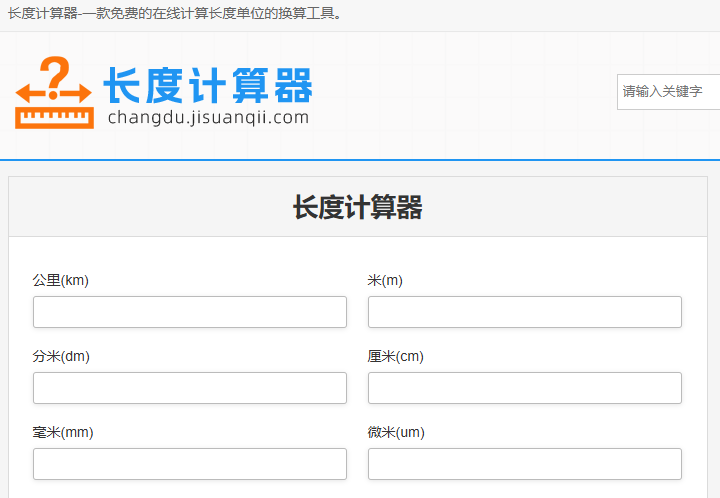Click the blue 长度计算器 logo title
Screen dimensions: 720x498
pyautogui.click(x=208, y=86)
